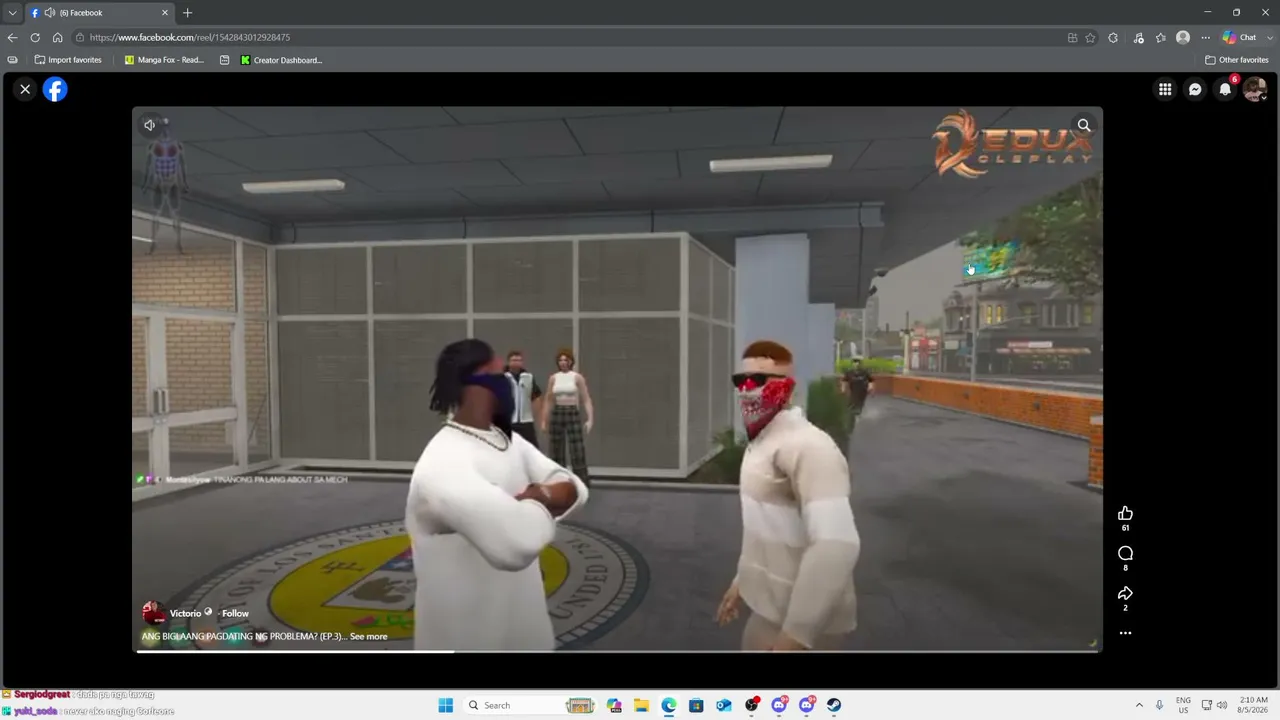Open the favorites bar toggle icon at left

coord(12,60)
